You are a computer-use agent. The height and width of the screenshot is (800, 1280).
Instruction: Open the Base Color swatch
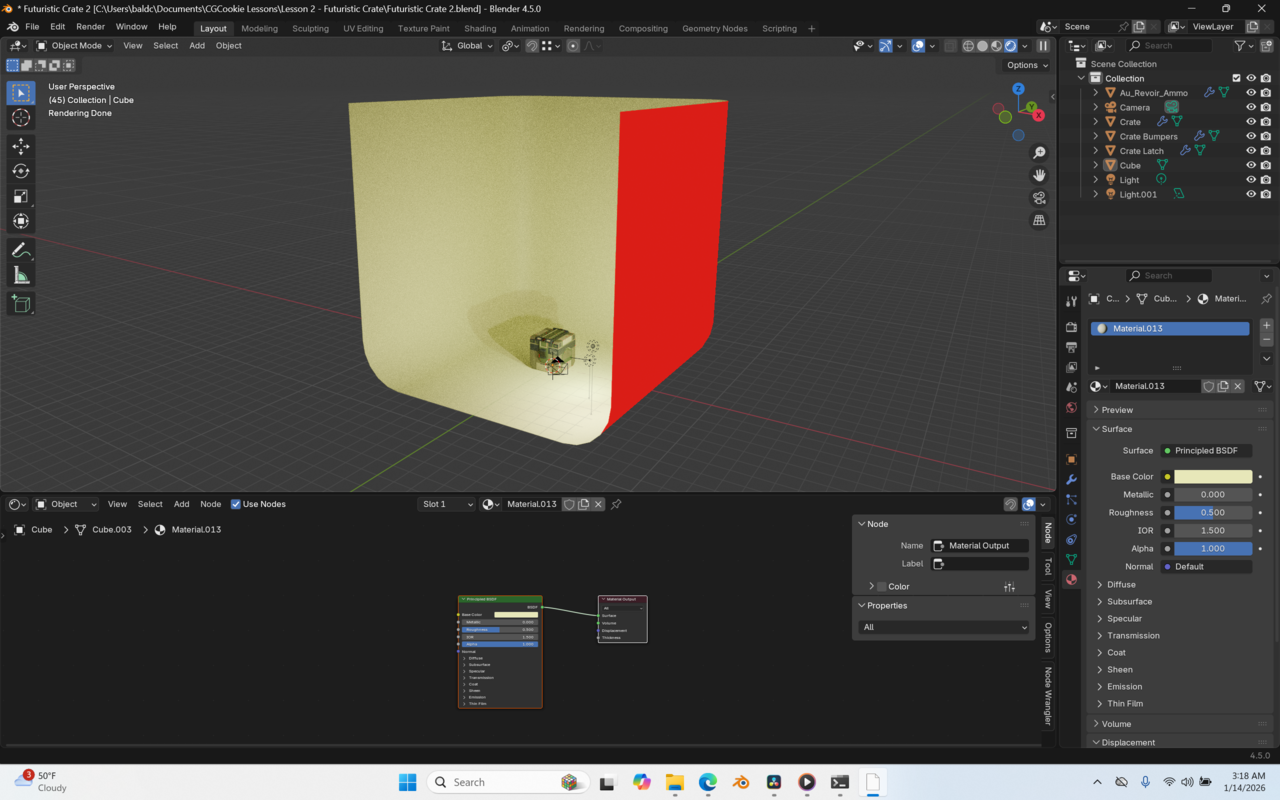click(1213, 476)
